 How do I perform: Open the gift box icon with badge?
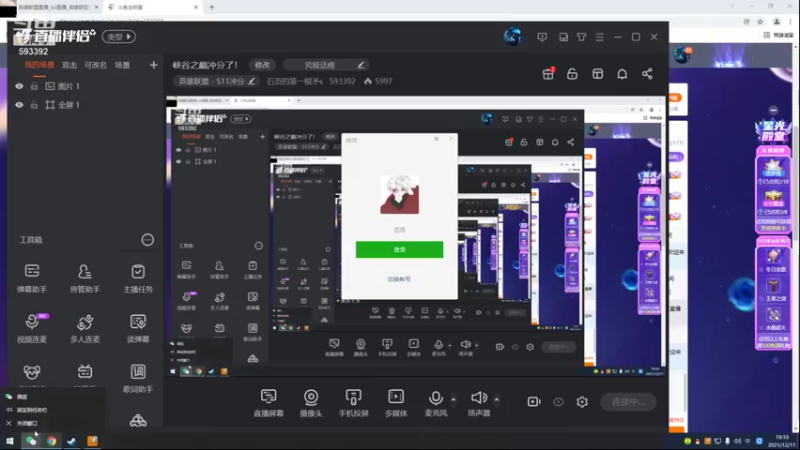(x=548, y=74)
